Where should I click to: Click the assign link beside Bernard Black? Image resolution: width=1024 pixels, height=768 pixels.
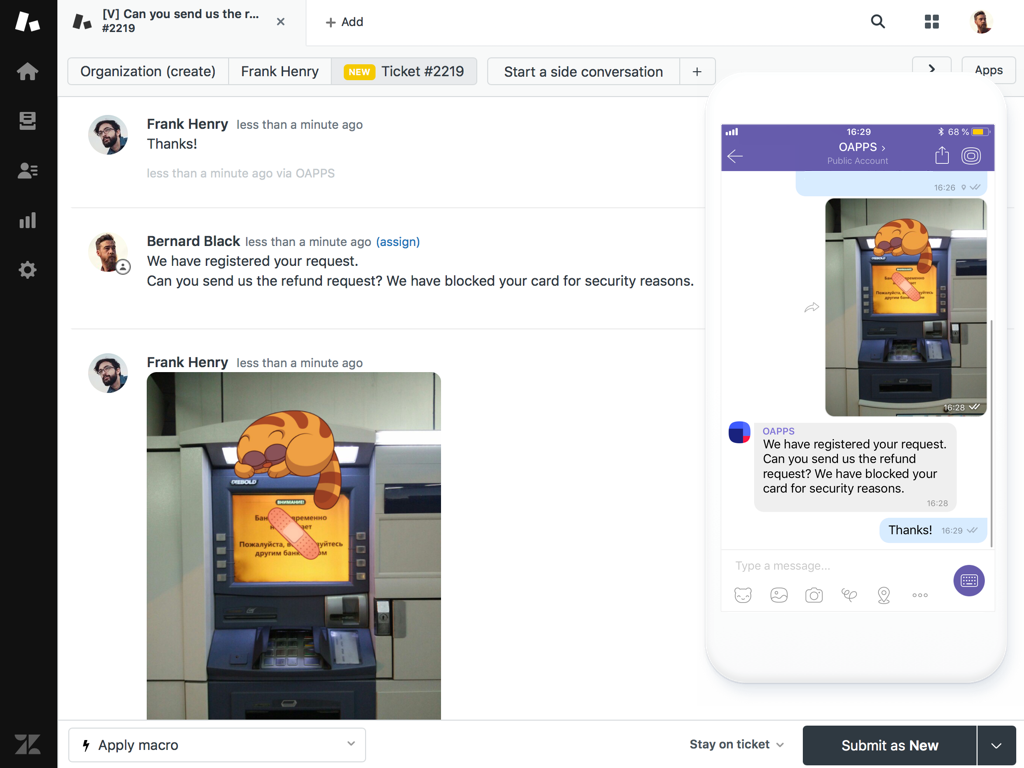(x=398, y=242)
